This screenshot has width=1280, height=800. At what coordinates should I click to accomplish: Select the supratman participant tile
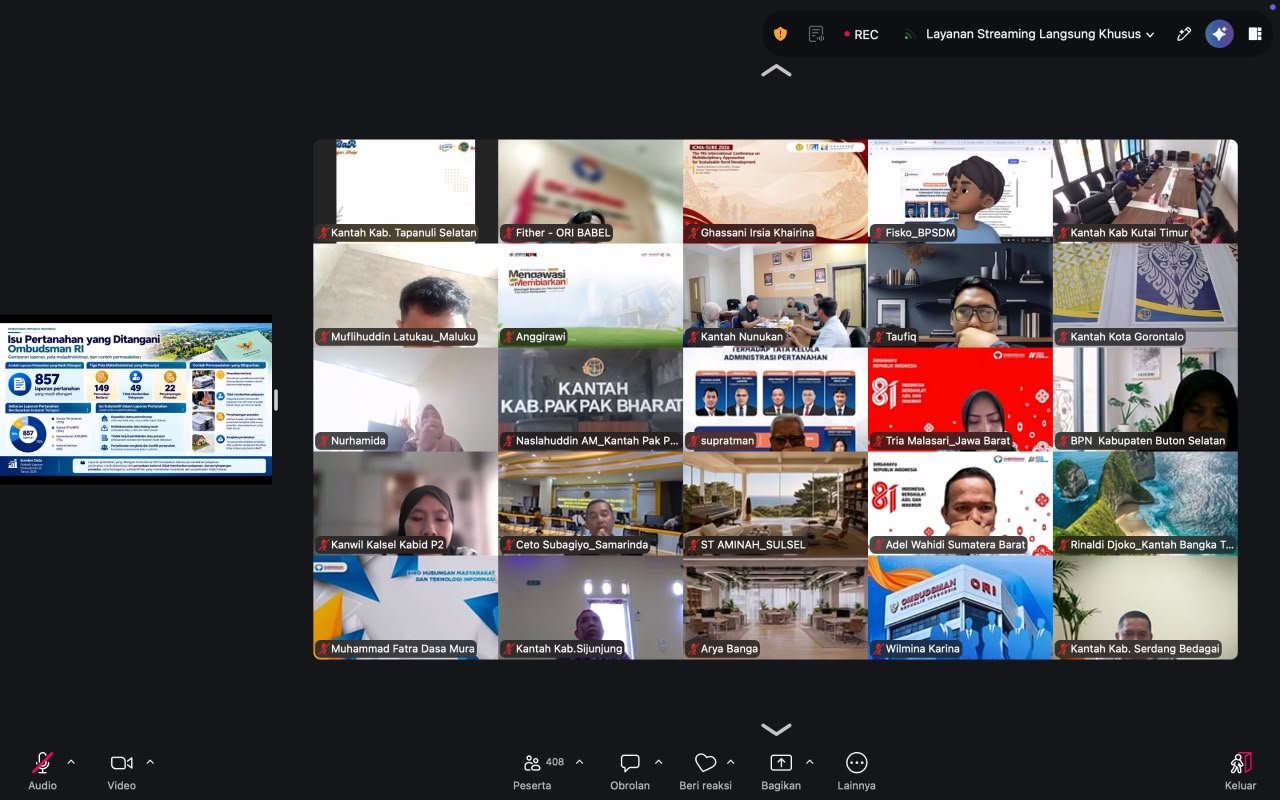coord(775,399)
